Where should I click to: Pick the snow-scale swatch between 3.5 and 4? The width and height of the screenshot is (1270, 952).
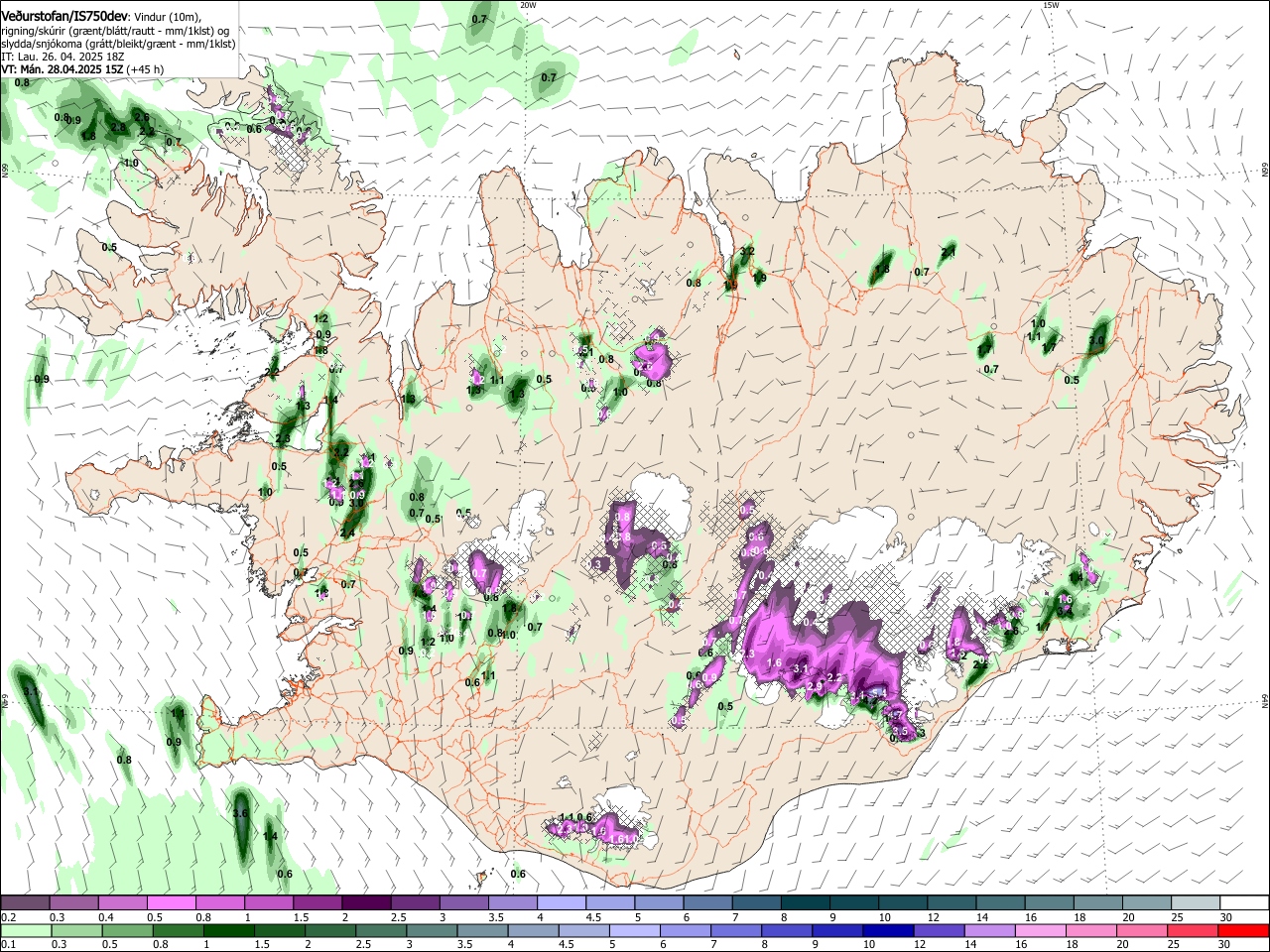click(513, 903)
